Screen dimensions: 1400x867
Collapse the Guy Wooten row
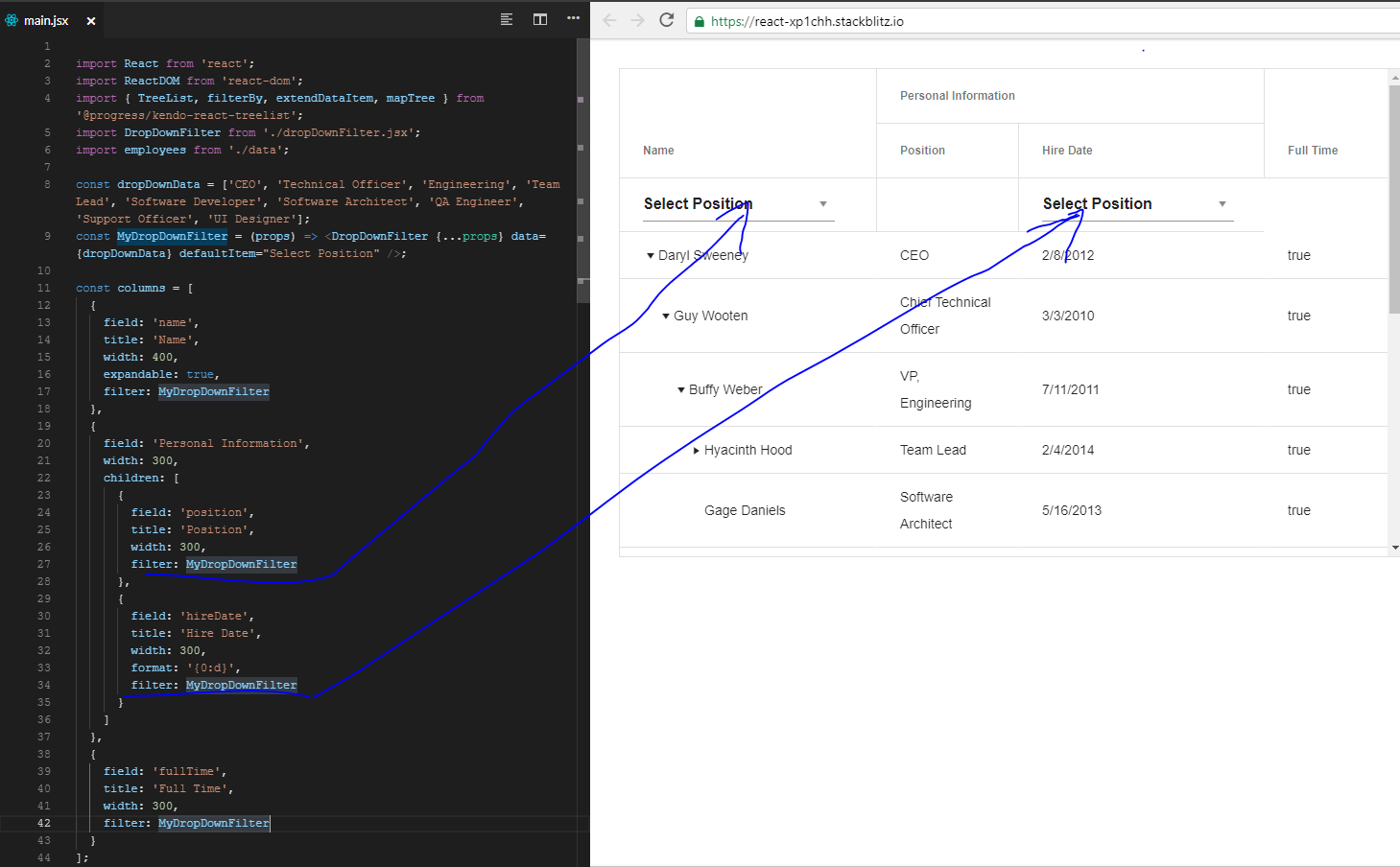[x=664, y=316]
